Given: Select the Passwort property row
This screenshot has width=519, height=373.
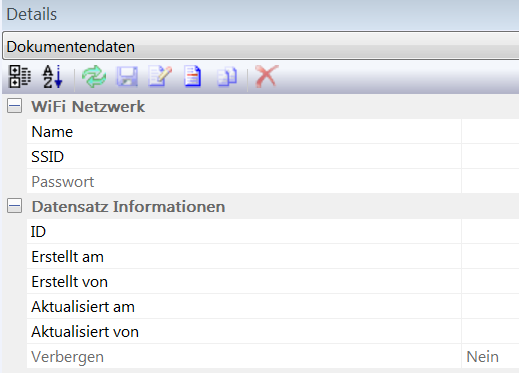Looking at the screenshot, I should [273, 182].
